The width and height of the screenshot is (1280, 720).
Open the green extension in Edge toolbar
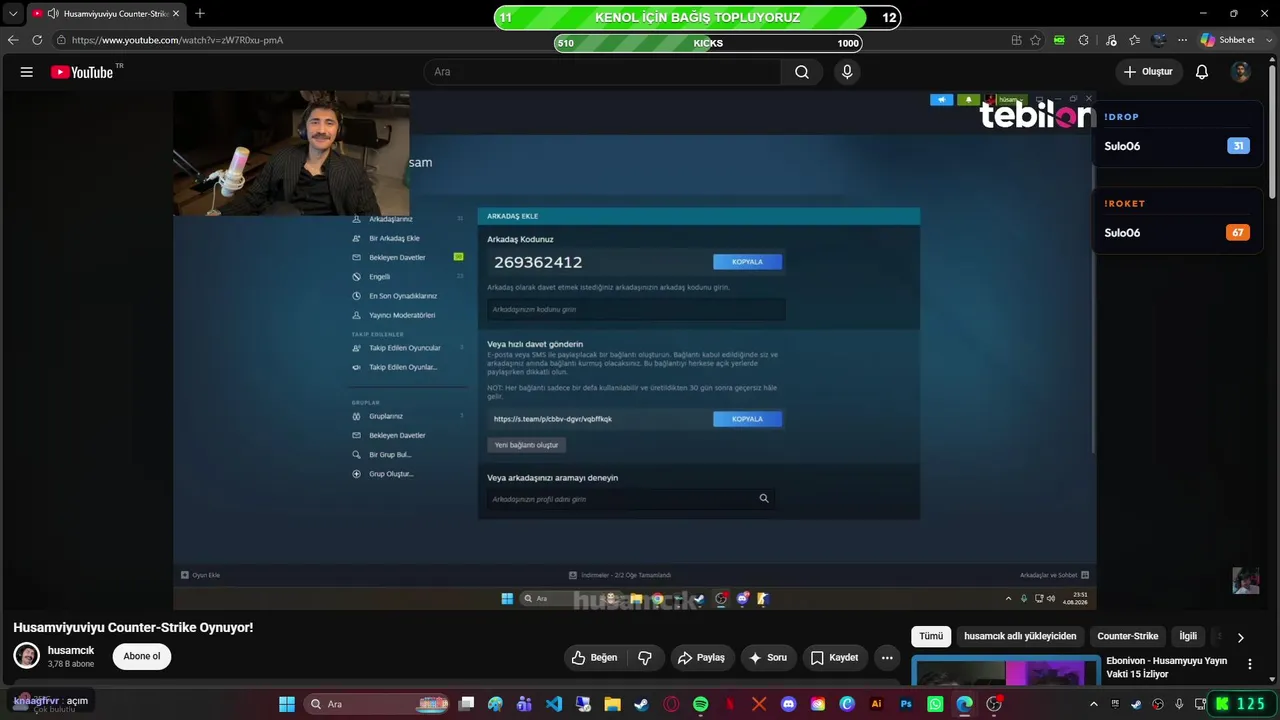tap(1059, 40)
